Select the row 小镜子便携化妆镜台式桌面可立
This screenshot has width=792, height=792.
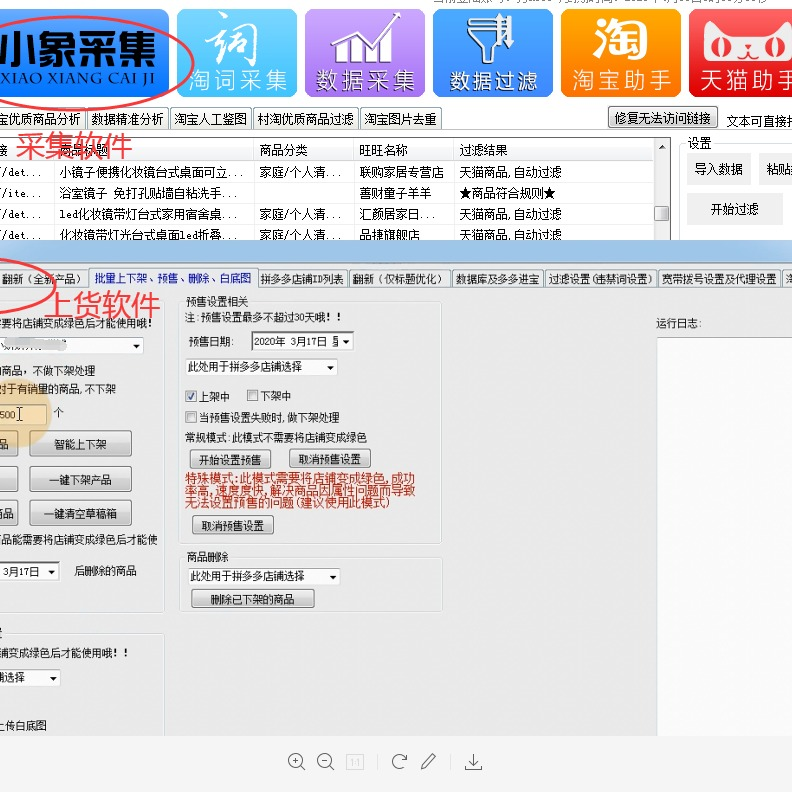coord(326,172)
